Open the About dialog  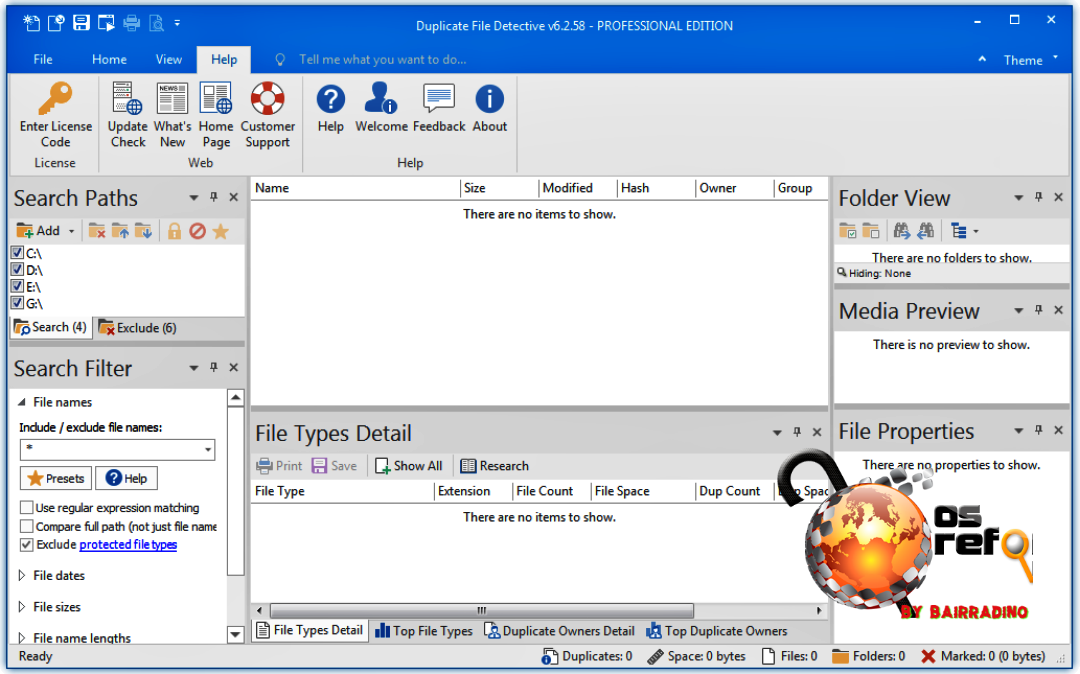pyautogui.click(x=490, y=108)
